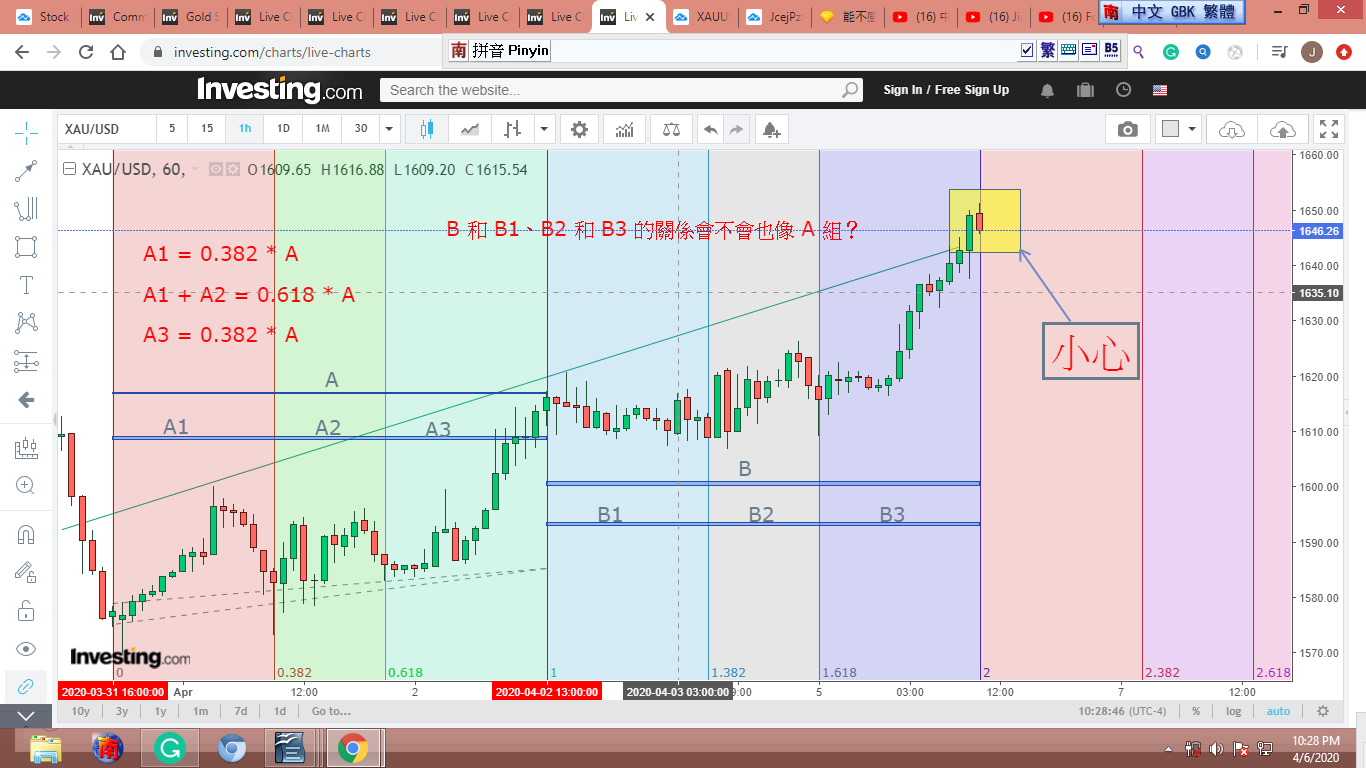Screen dimensions: 1366x768
Task: Expand the time interval dropdown arrow
Action: pos(390,129)
